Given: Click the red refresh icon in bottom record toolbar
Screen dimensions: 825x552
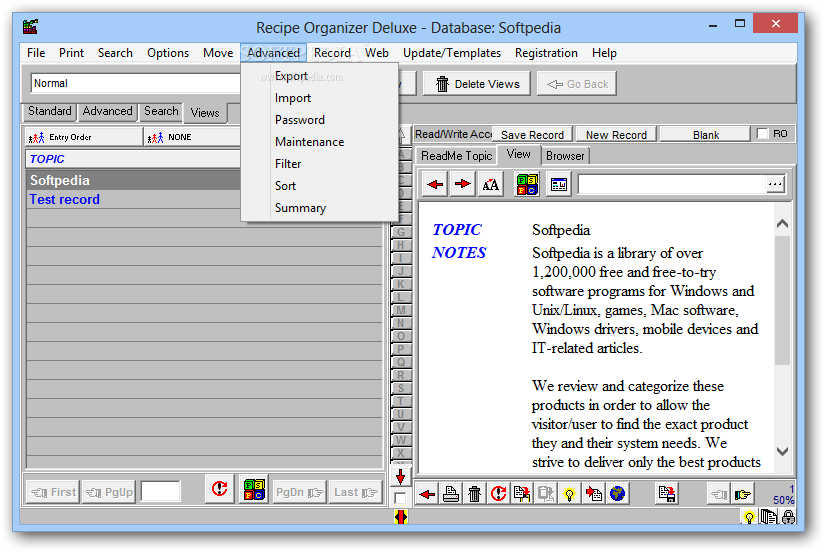Looking at the screenshot, I should coord(498,494).
